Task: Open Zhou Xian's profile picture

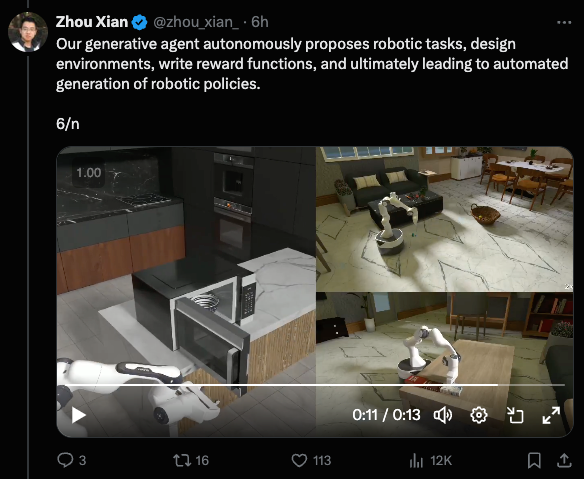Action: [28, 32]
